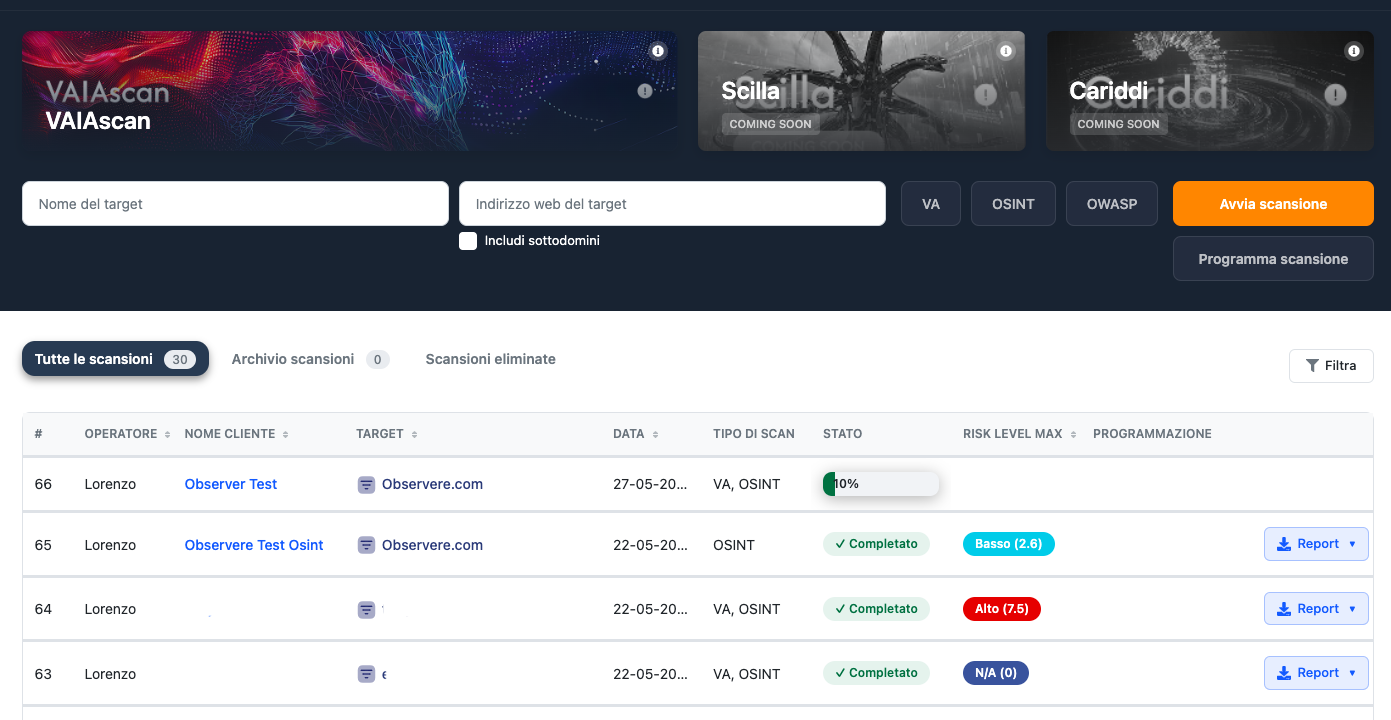Toggle the OWASP scan type
1391x720 pixels.
tap(1111, 204)
